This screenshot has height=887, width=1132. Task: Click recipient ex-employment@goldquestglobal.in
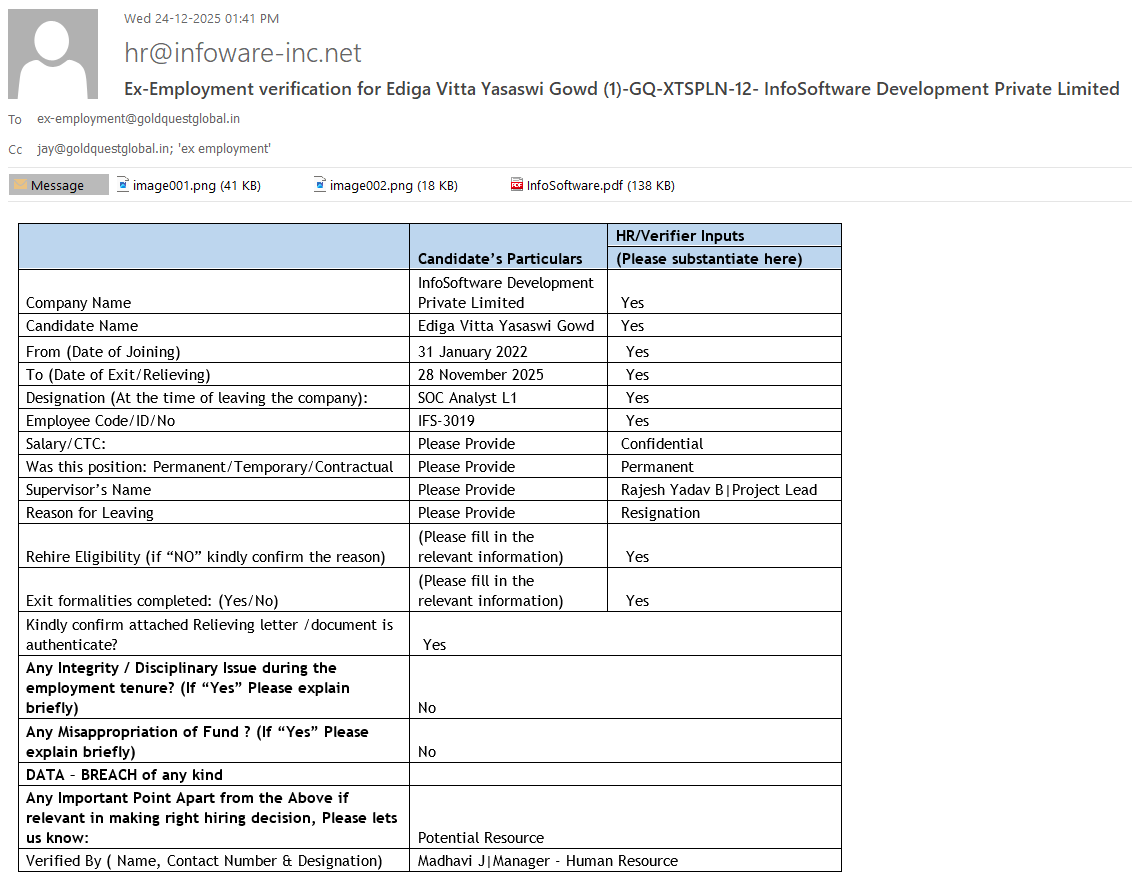coord(139,118)
